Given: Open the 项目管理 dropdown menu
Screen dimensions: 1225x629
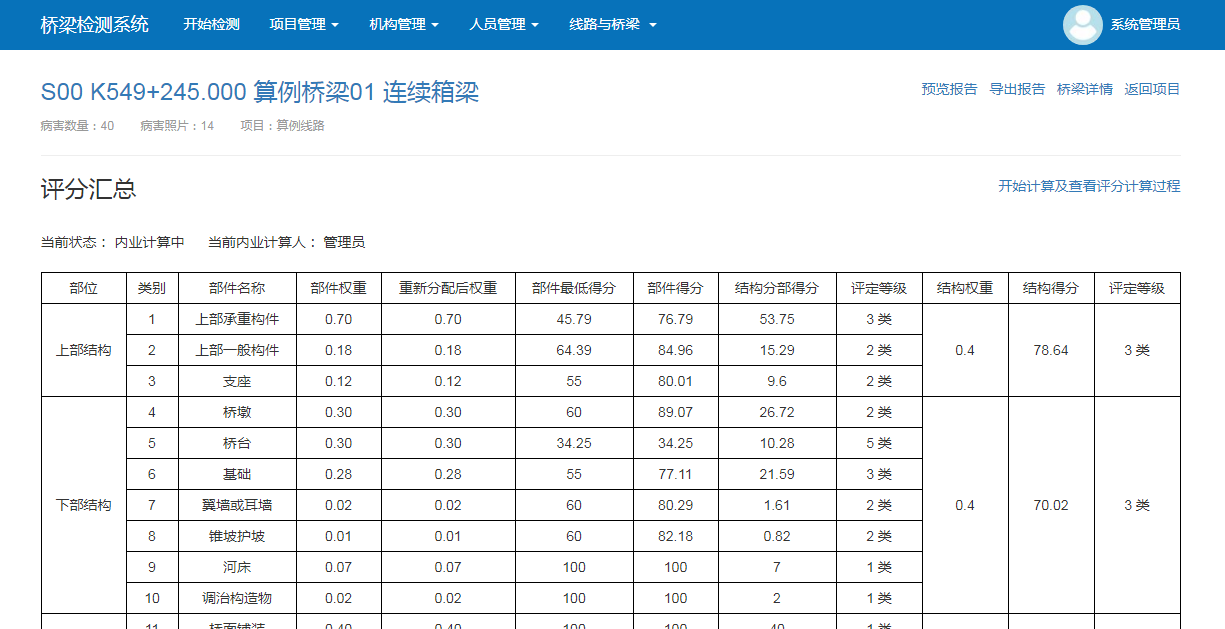Looking at the screenshot, I should point(304,24).
